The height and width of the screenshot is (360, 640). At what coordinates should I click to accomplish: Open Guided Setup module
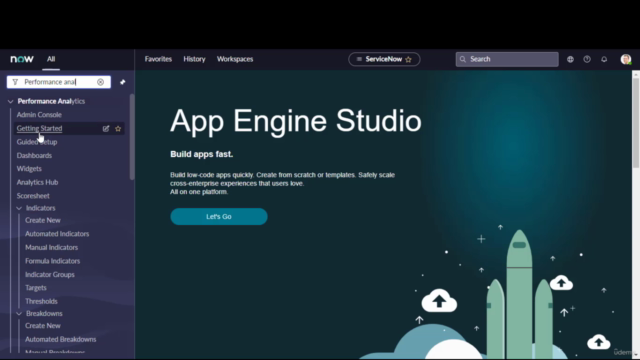37,142
